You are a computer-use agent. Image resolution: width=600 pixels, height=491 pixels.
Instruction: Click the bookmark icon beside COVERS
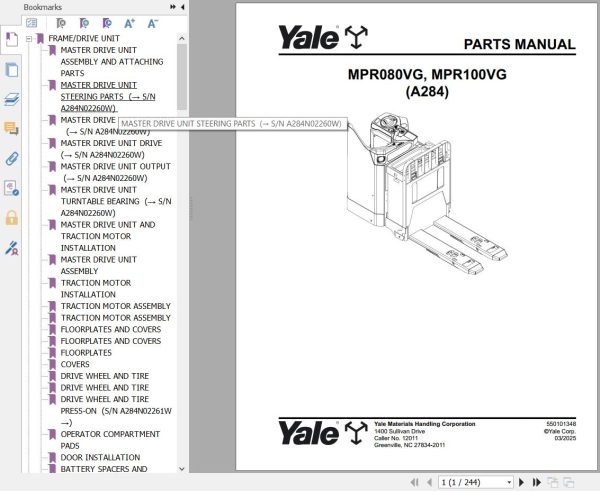pyautogui.click(x=52, y=364)
